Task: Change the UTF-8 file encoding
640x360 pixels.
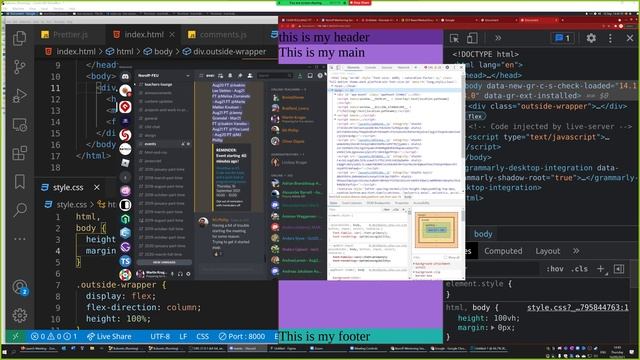Action: (x=160, y=336)
